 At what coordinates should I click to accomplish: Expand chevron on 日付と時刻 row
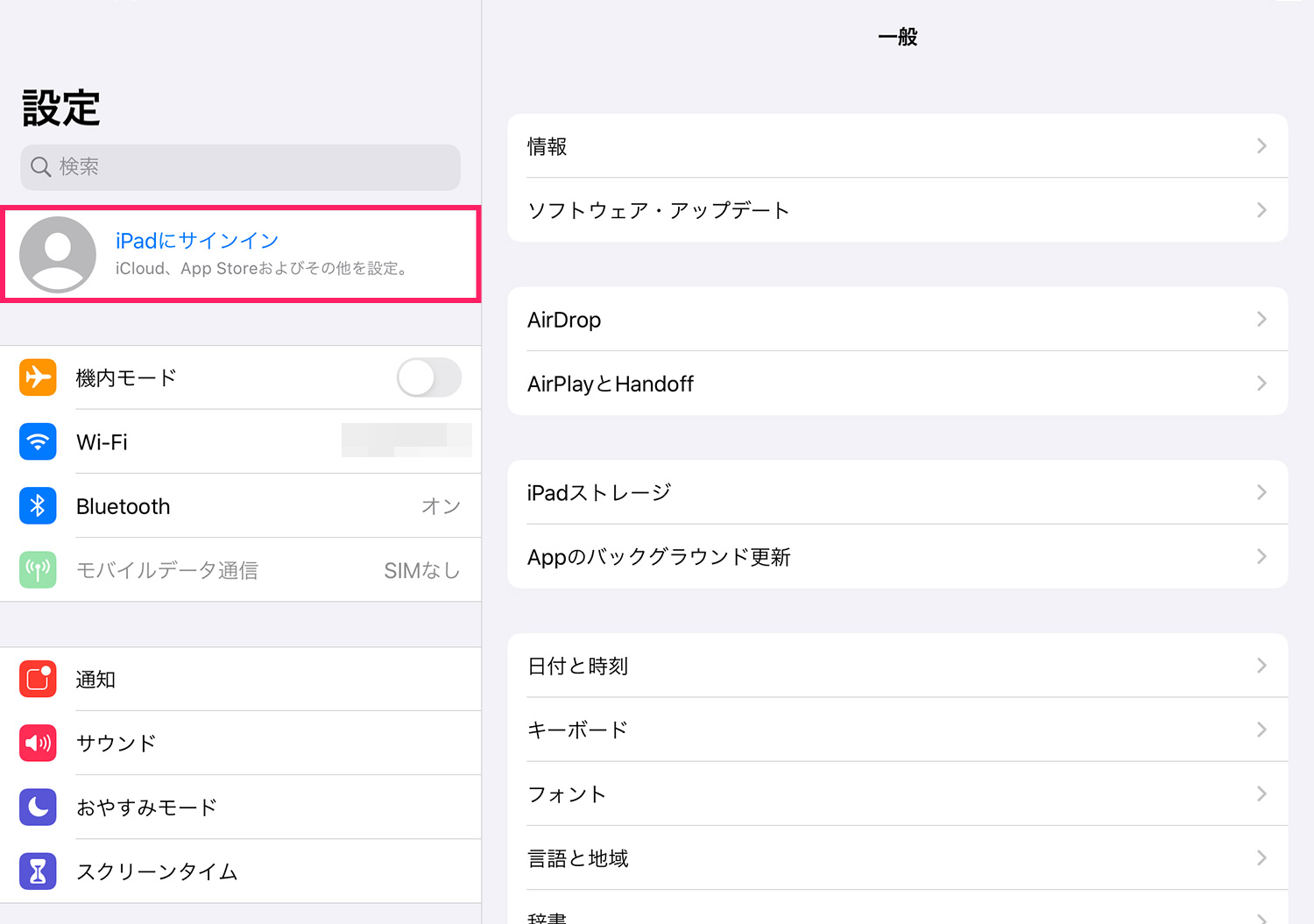point(1261,666)
